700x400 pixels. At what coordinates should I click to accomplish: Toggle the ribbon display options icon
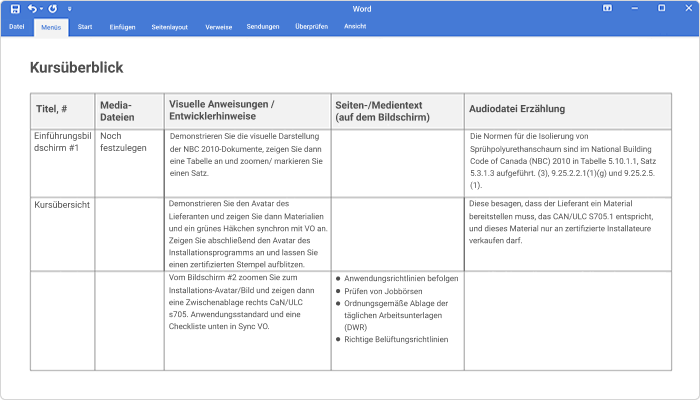point(607,8)
